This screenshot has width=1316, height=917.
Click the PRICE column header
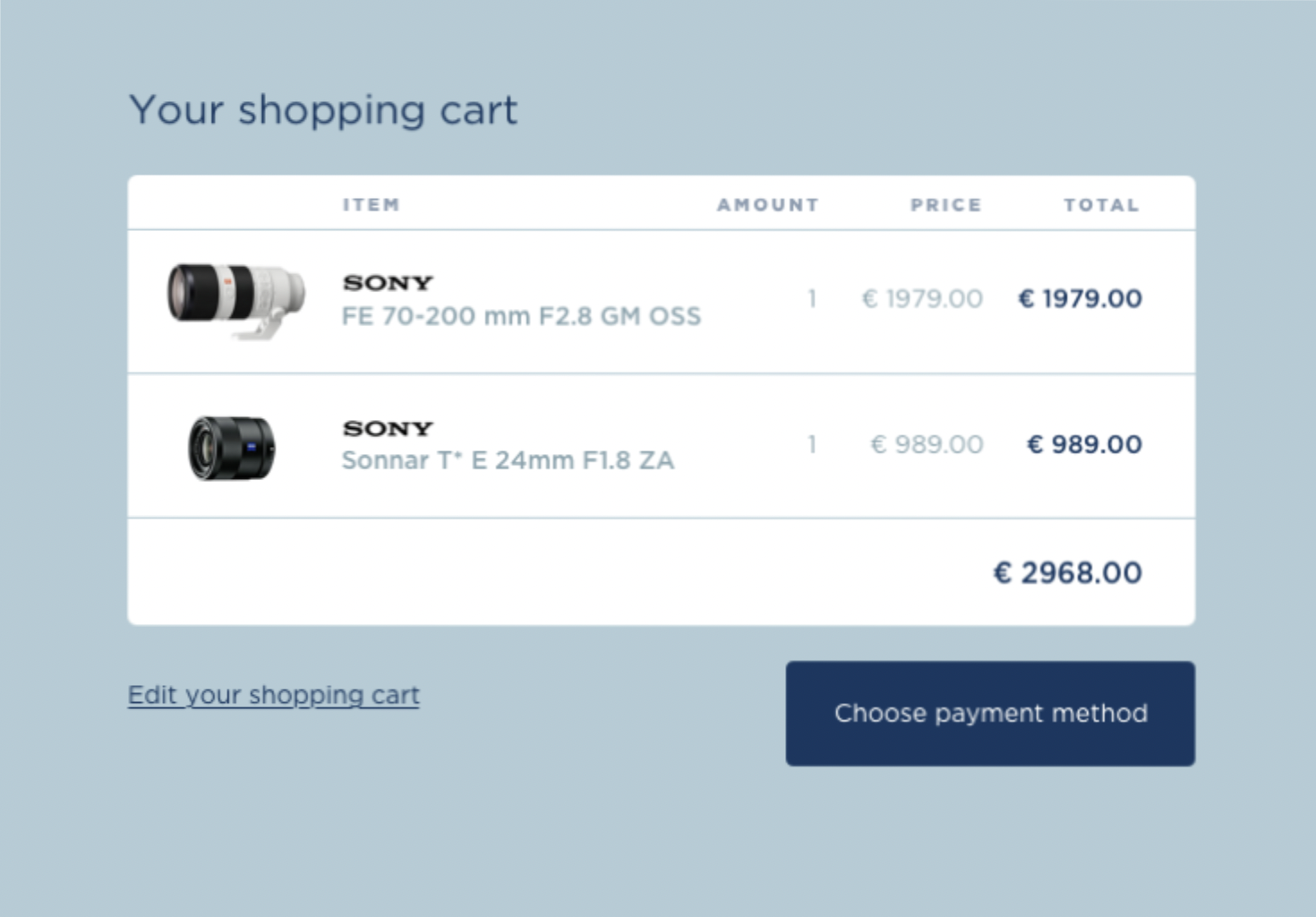[x=945, y=205]
